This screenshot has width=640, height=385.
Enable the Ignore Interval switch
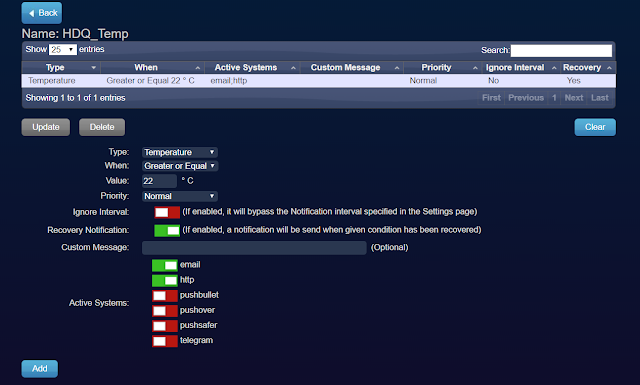click(167, 212)
